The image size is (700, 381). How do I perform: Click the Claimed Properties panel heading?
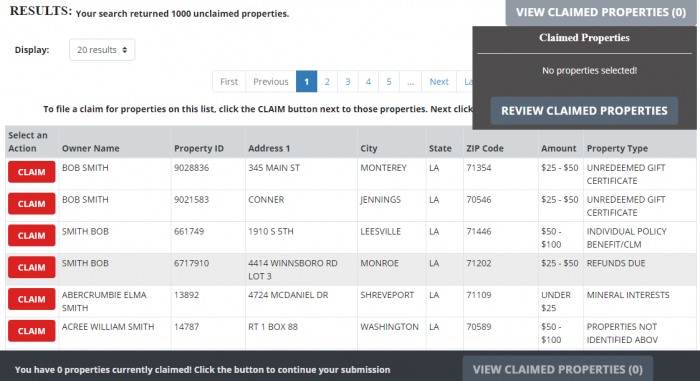tap(584, 38)
